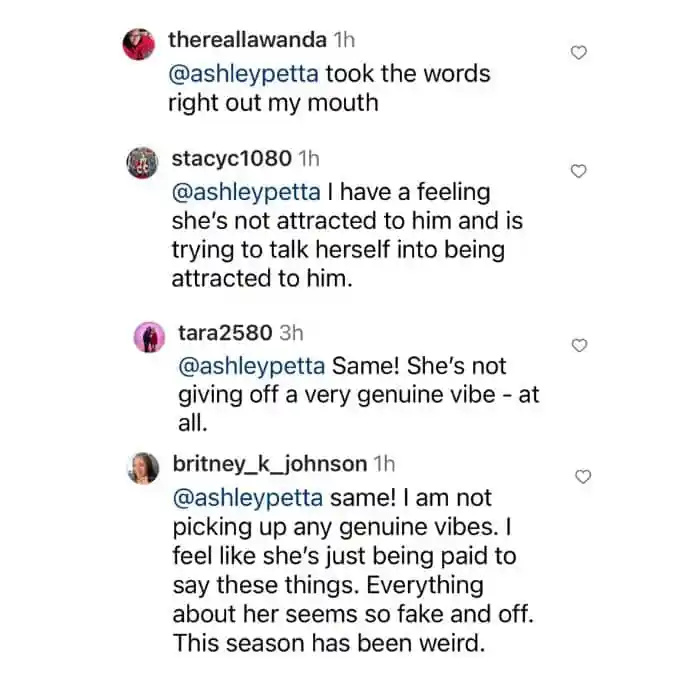Like tara2580's comment via heart icon
This screenshot has width=680, height=680.
[x=579, y=345]
